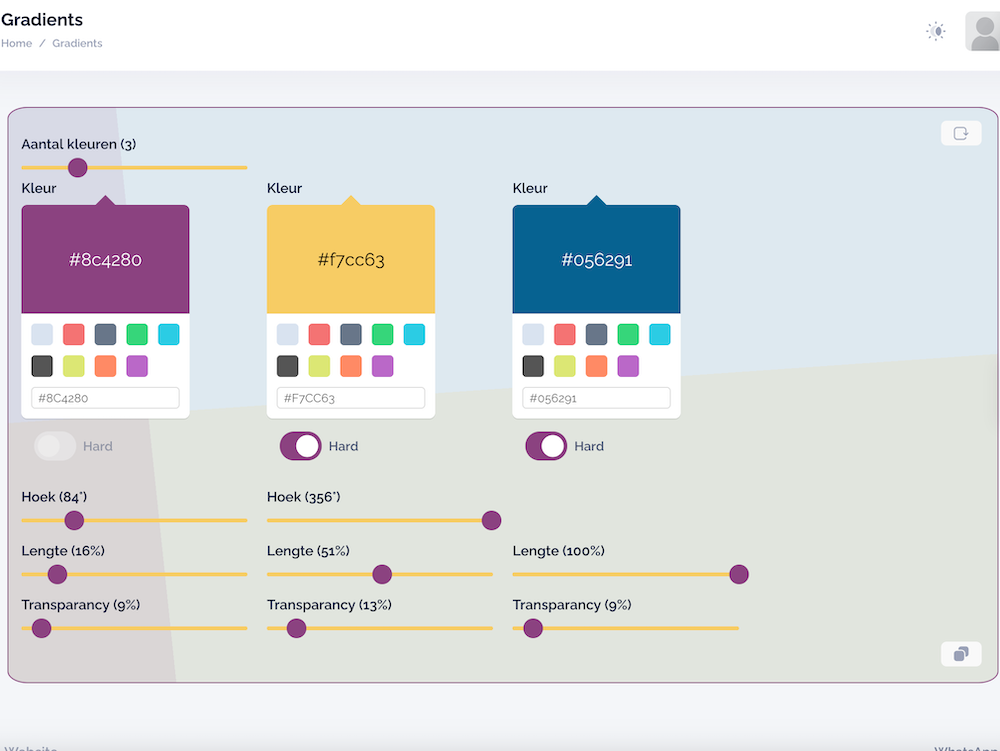Image resolution: width=1000 pixels, height=751 pixels.
Task: Go to Home in the breadcrumb
Action: tap(17, 43)
